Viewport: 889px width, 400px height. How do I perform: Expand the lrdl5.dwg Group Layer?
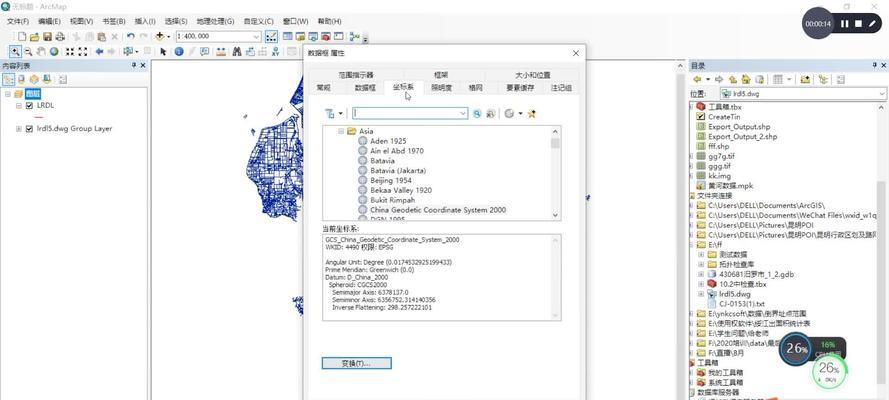coord(19,129)
